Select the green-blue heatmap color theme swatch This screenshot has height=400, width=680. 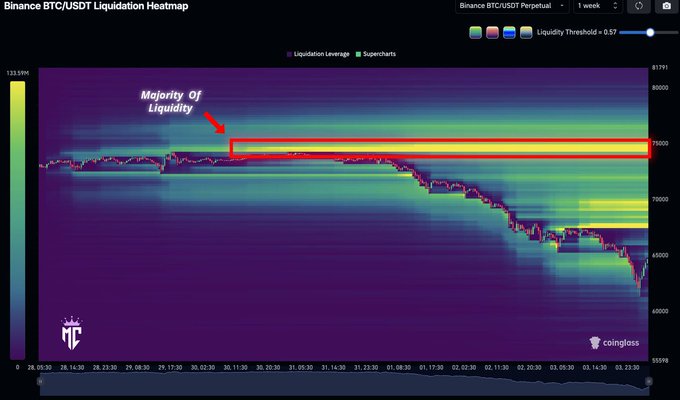click(x=476, y=33)
